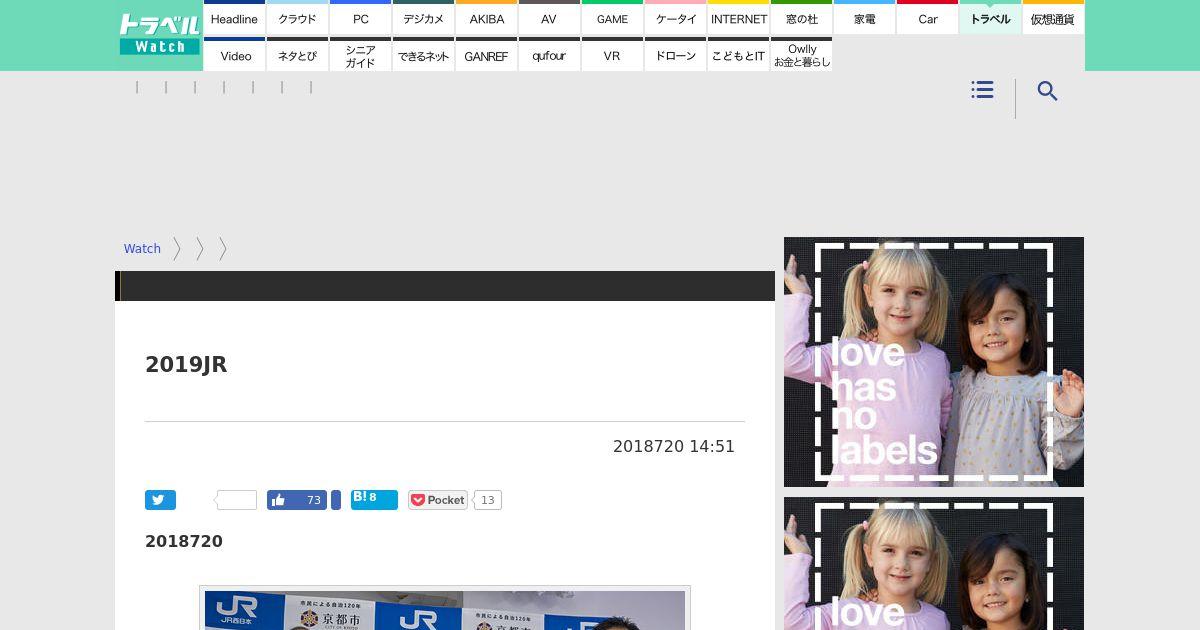Viewport: 1200px width, 630px height.
Task: Select the VR tab
Action: click(x=612, y=55)
